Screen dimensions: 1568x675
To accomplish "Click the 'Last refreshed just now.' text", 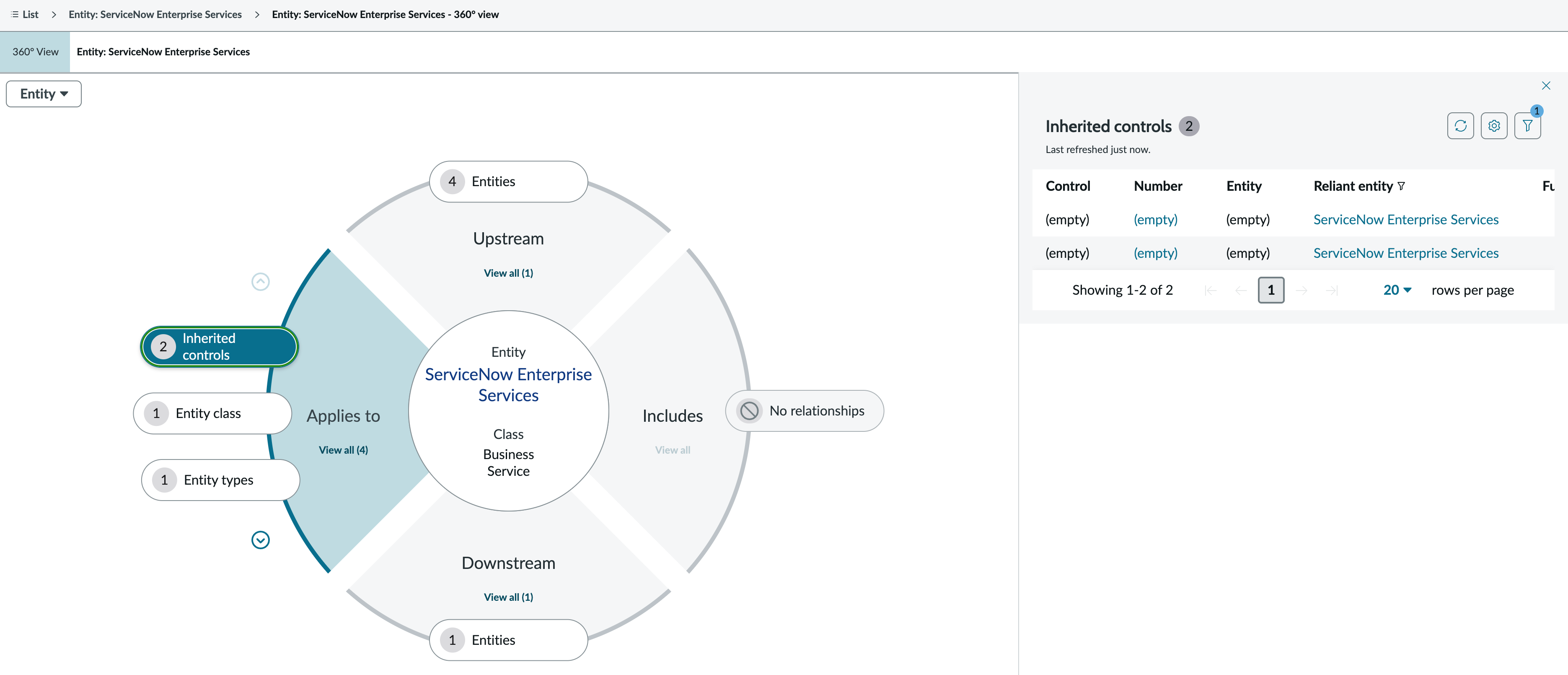I will click(x=1097, y=150).
